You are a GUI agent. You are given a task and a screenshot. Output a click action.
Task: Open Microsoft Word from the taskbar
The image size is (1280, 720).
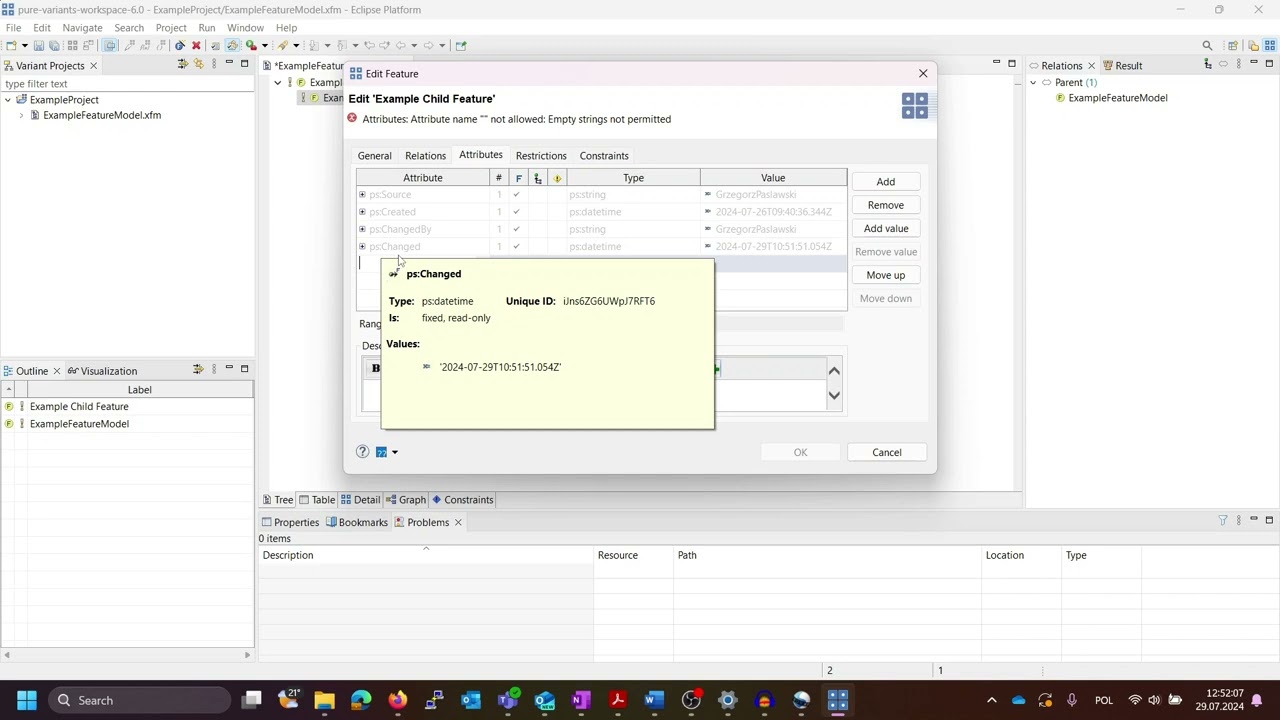click(x=654, y=700)
